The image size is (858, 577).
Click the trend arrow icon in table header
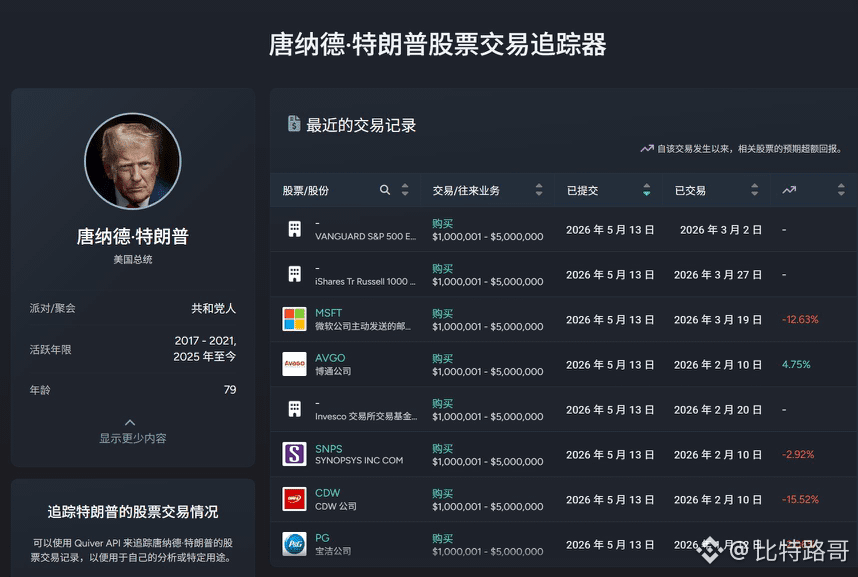[x=789, y=190]
